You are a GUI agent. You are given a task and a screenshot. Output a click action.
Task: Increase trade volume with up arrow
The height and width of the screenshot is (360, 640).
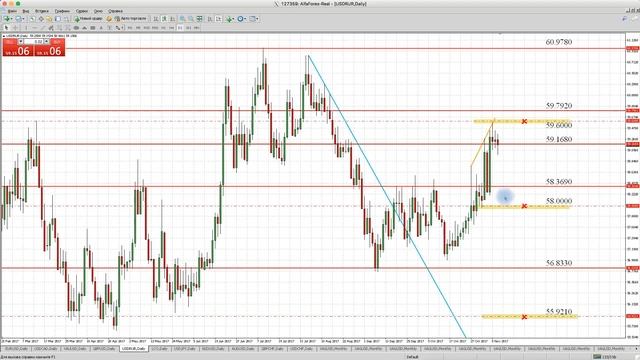pos(47,42)
